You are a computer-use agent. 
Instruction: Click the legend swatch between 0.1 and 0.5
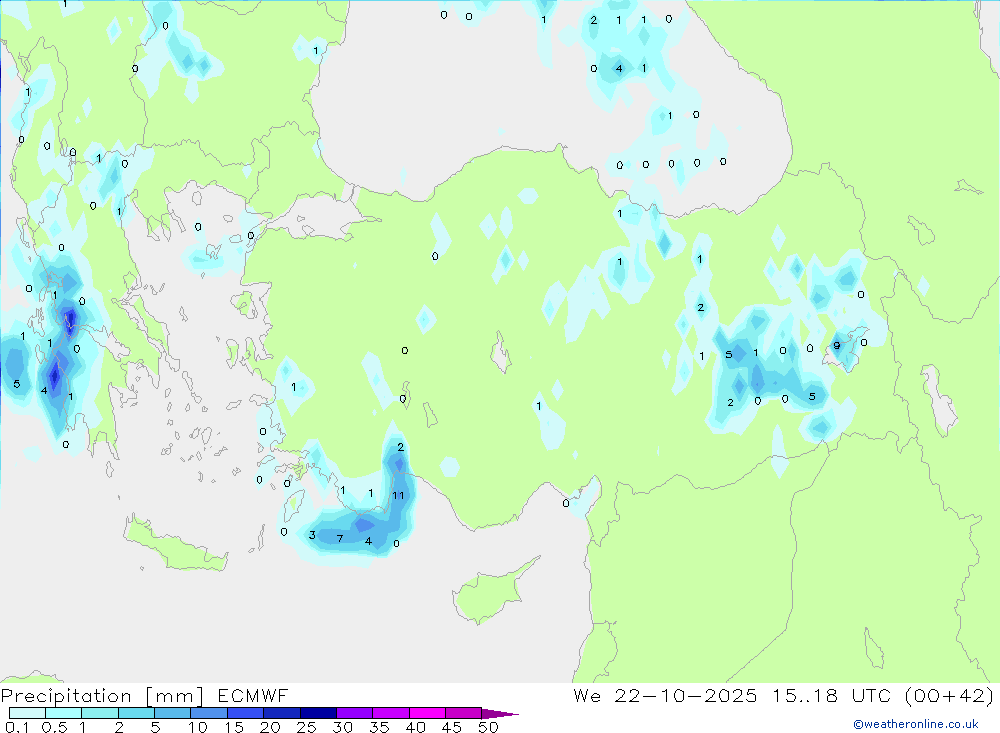27,713
